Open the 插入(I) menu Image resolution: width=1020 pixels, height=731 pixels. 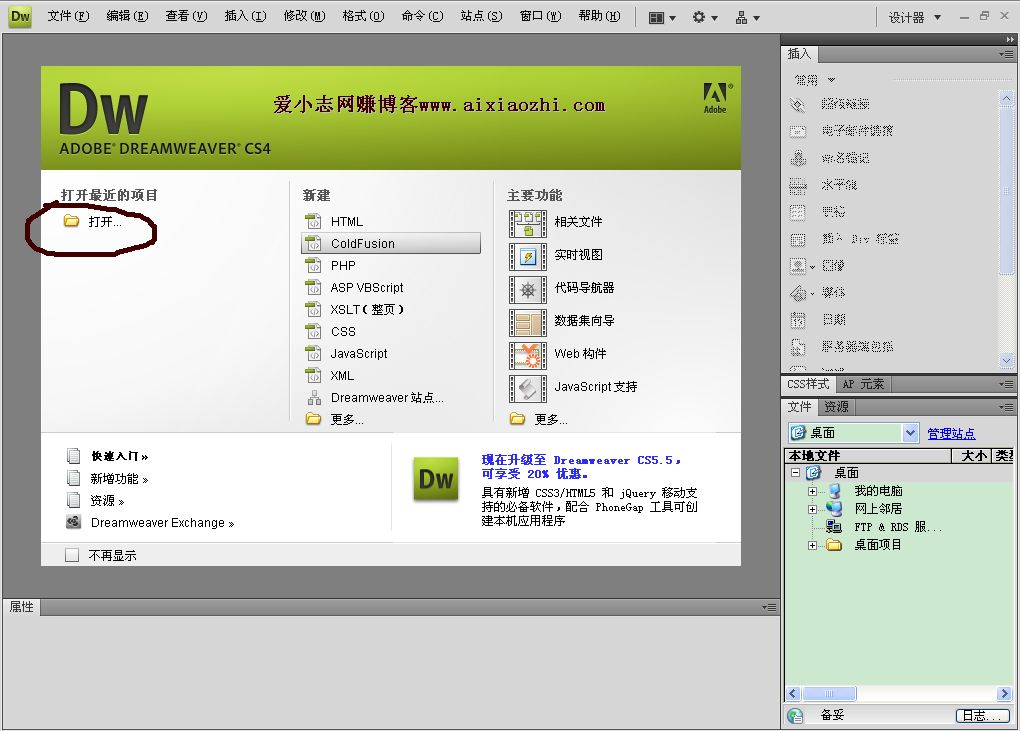[245, 16]
